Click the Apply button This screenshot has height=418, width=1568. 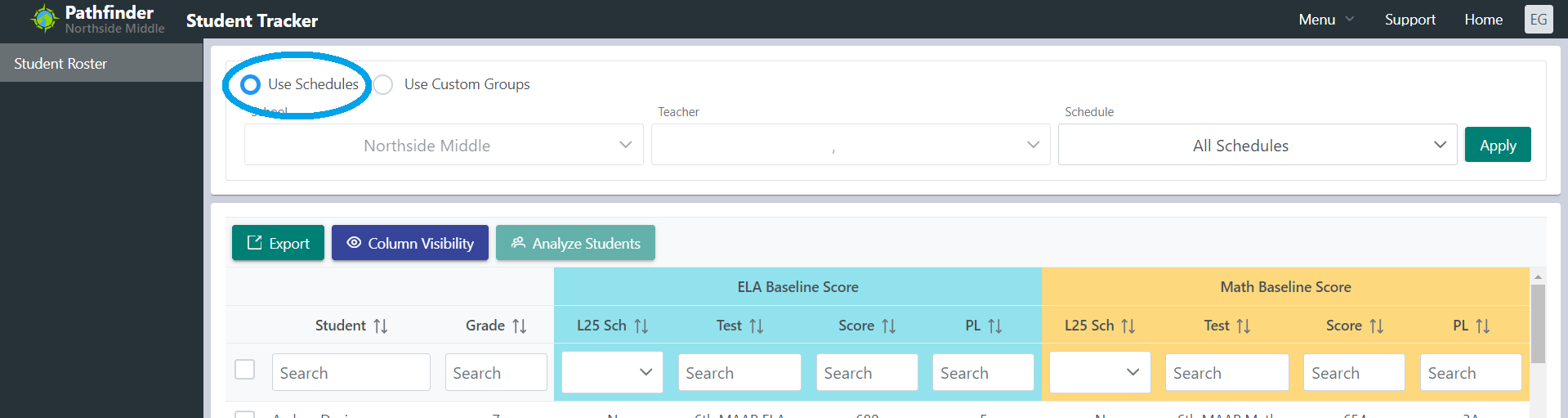pos(1498,145)
